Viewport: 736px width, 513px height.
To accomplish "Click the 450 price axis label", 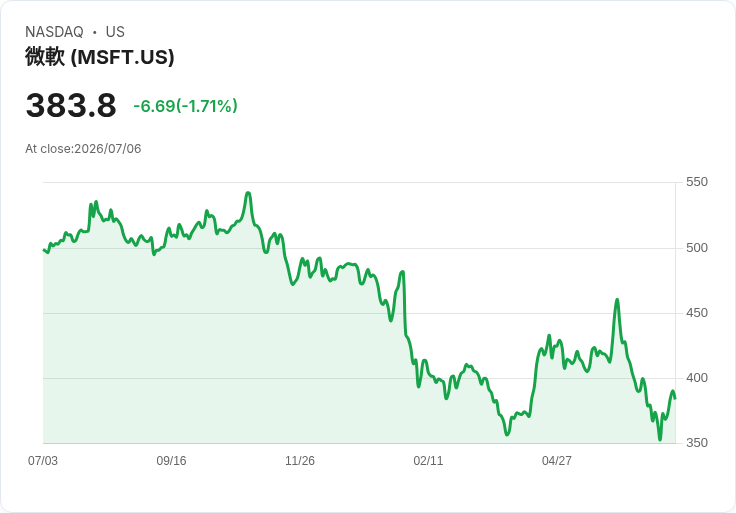I will tap(697, 313).
